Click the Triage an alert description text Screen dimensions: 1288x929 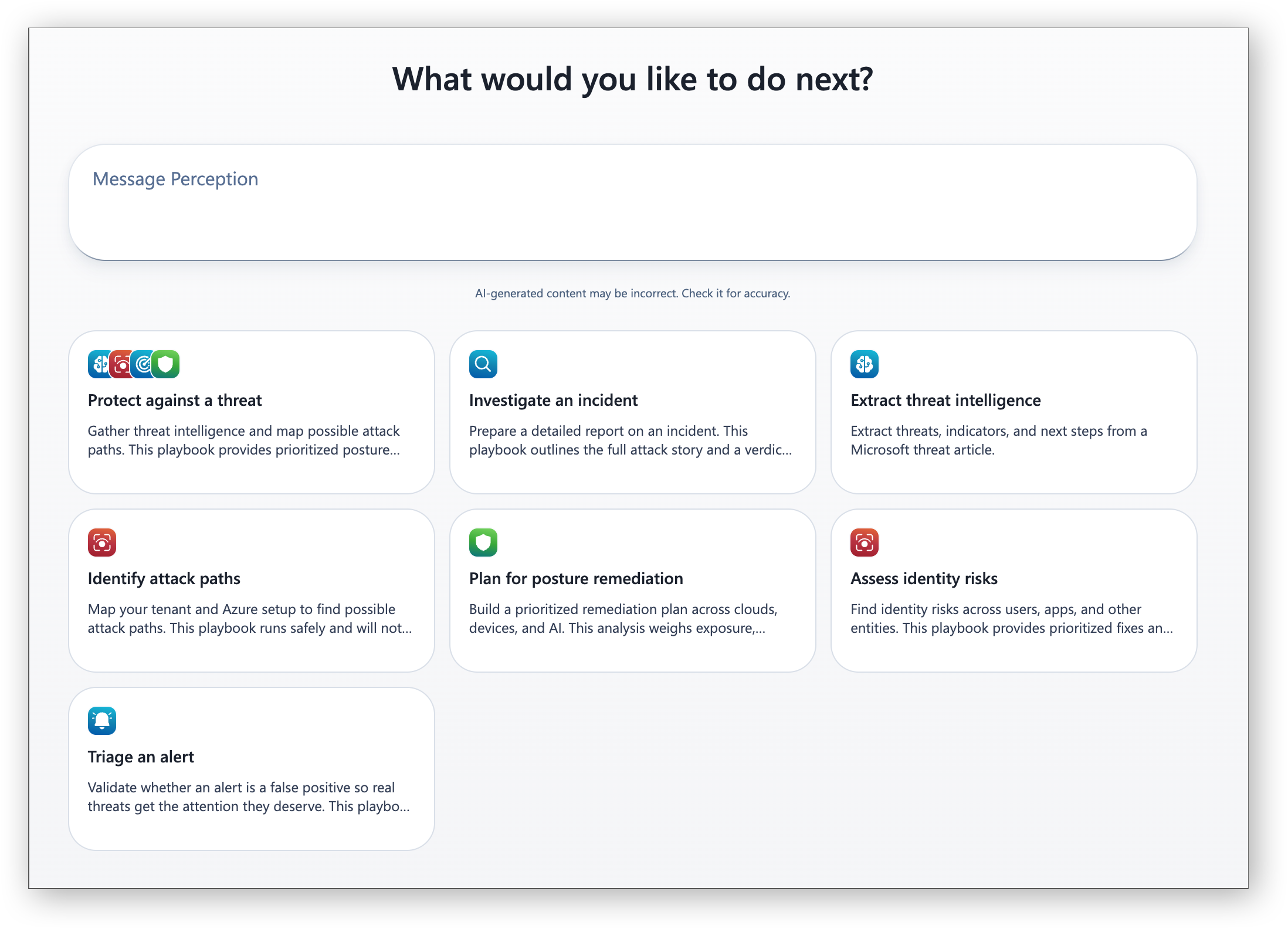249,797
